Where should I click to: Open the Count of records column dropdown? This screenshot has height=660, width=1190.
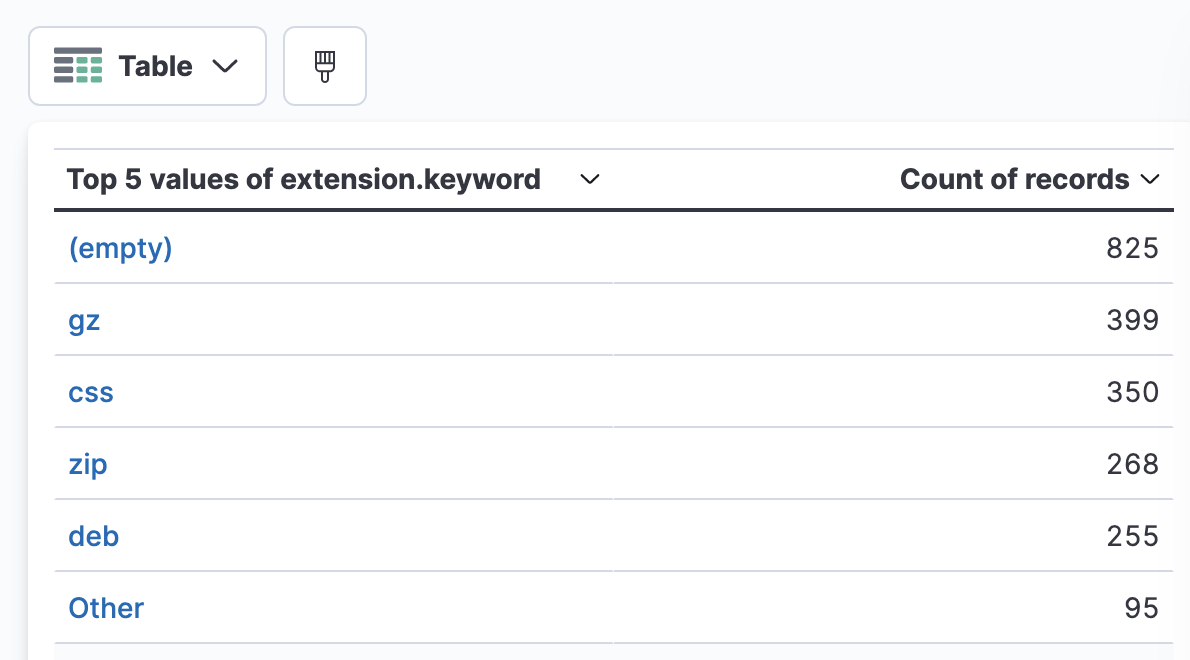pos(1150,179)
